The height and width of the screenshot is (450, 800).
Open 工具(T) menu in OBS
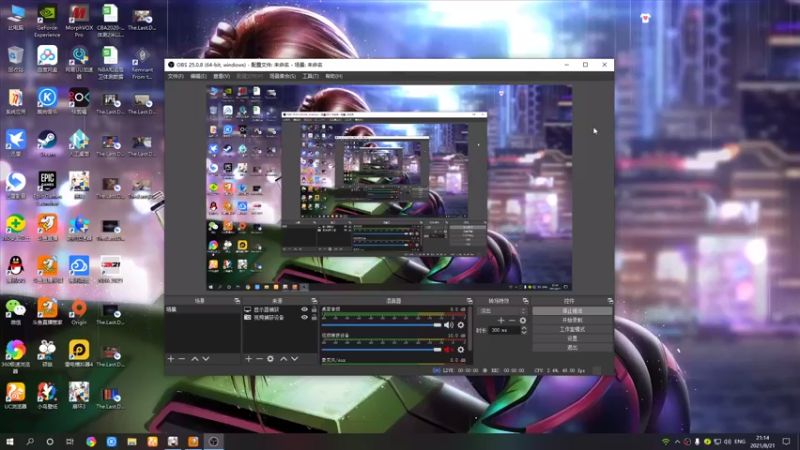pyautogui.click(x=310, y=77)
